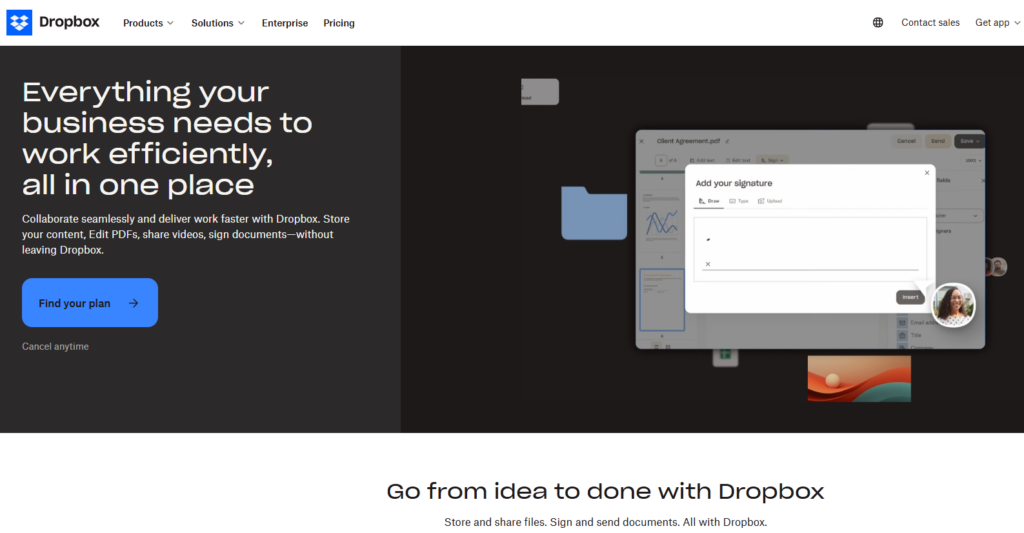This screenshot has height=533, width=1024.
Task: Switch to the Upload signature tab
Action: (770, 201)
